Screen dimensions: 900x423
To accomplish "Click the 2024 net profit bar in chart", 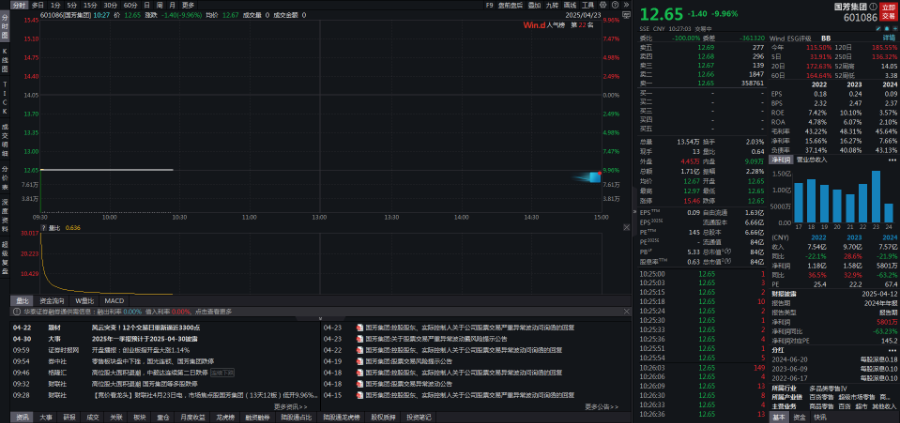I will pyautogui.click(x=888, y=214).
